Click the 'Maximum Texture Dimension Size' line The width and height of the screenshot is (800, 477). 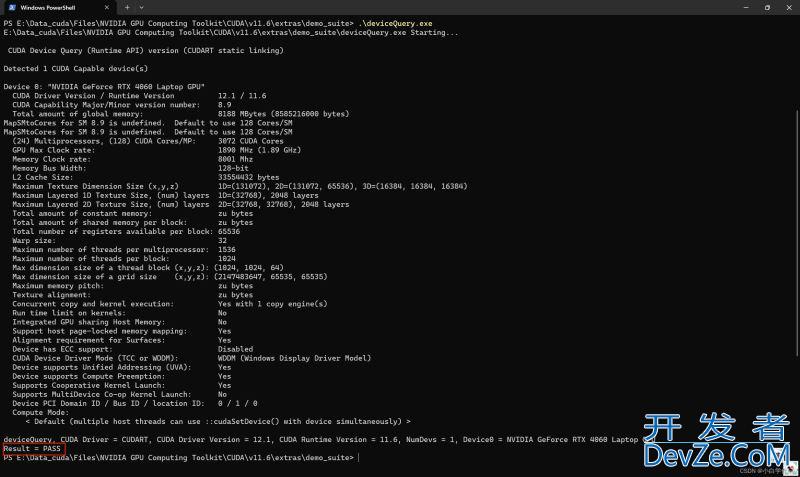240,186
